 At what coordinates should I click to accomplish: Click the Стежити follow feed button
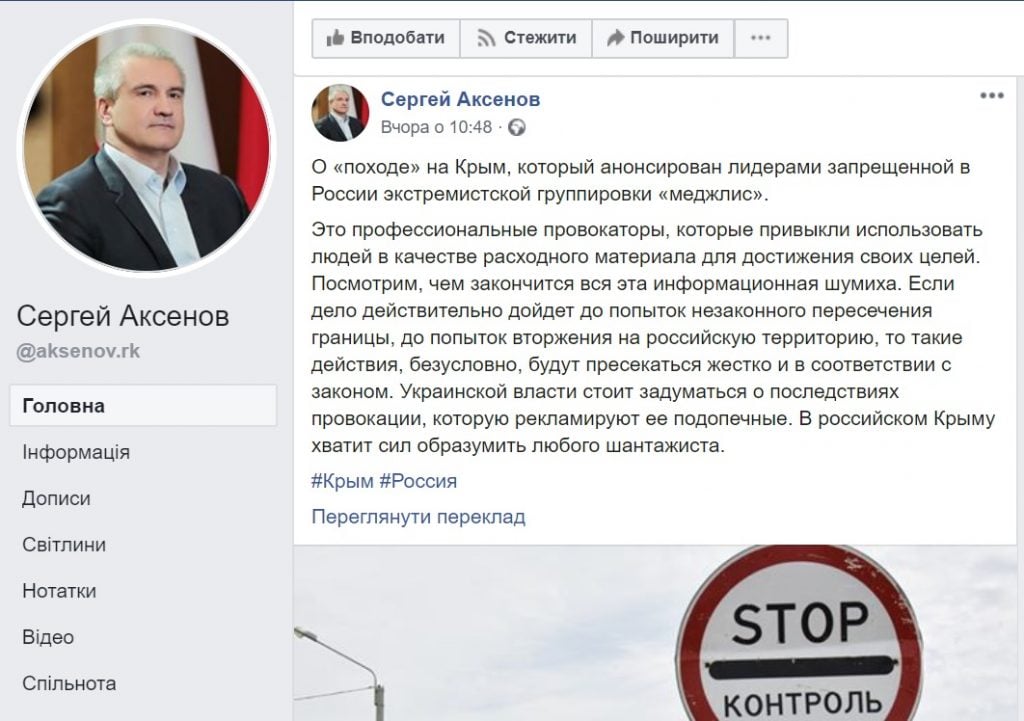click(526, 39)
